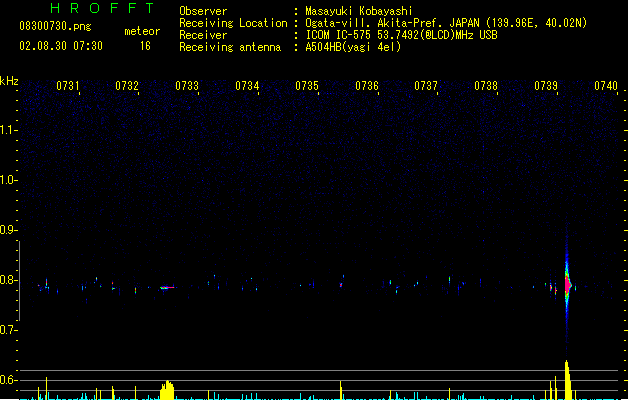Viewport: 629px width, 400px height.
Task: Click the Receiving antenna label
Action: (230, 47)
